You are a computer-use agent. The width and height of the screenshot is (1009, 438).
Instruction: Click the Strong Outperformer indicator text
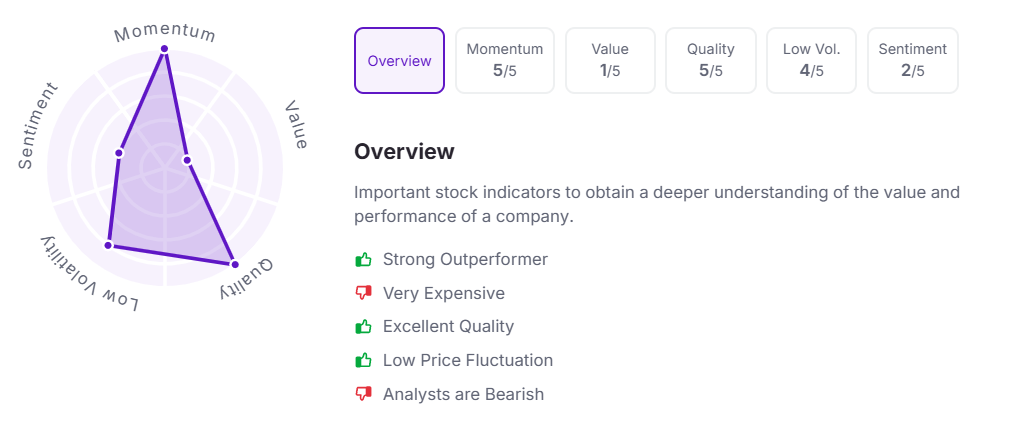coord(465,260)
